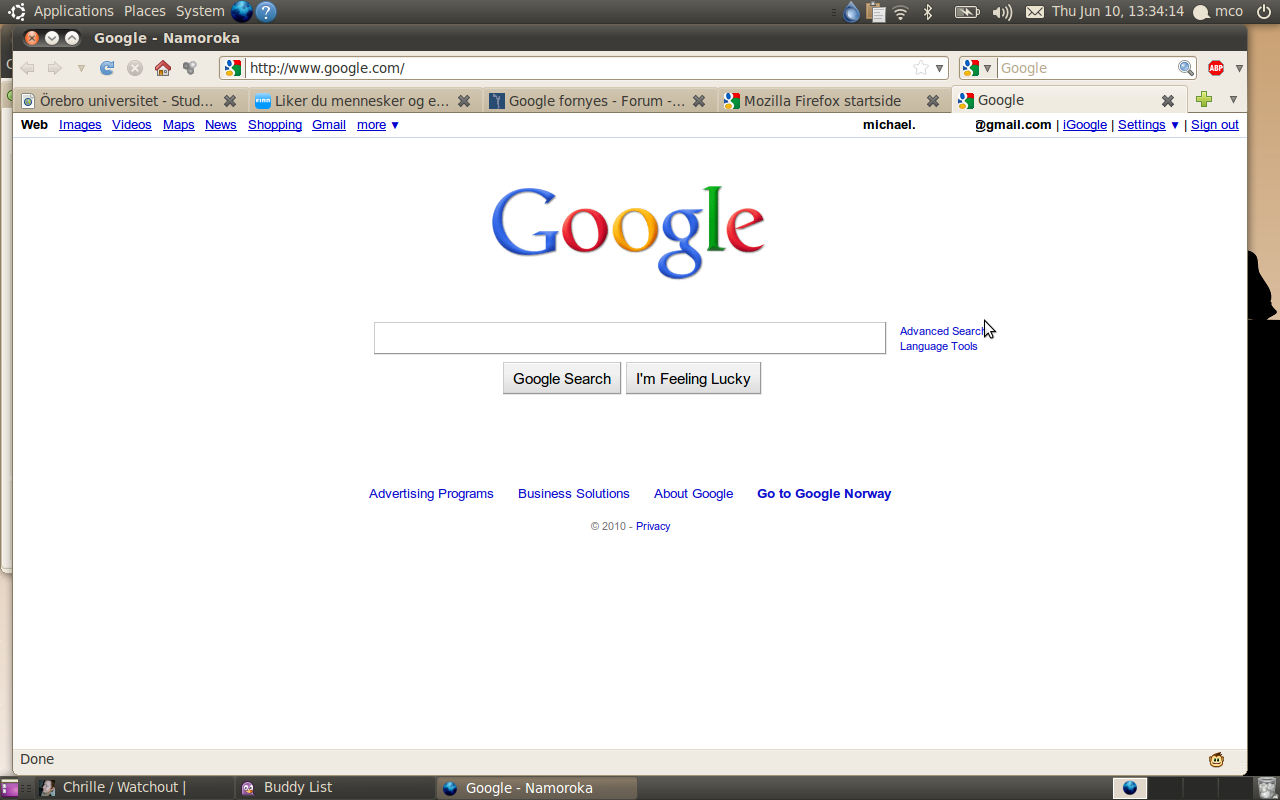Click the I'm Feeling Lucky button
This screenshot has height=800, width=1280.
pos(693,378)
